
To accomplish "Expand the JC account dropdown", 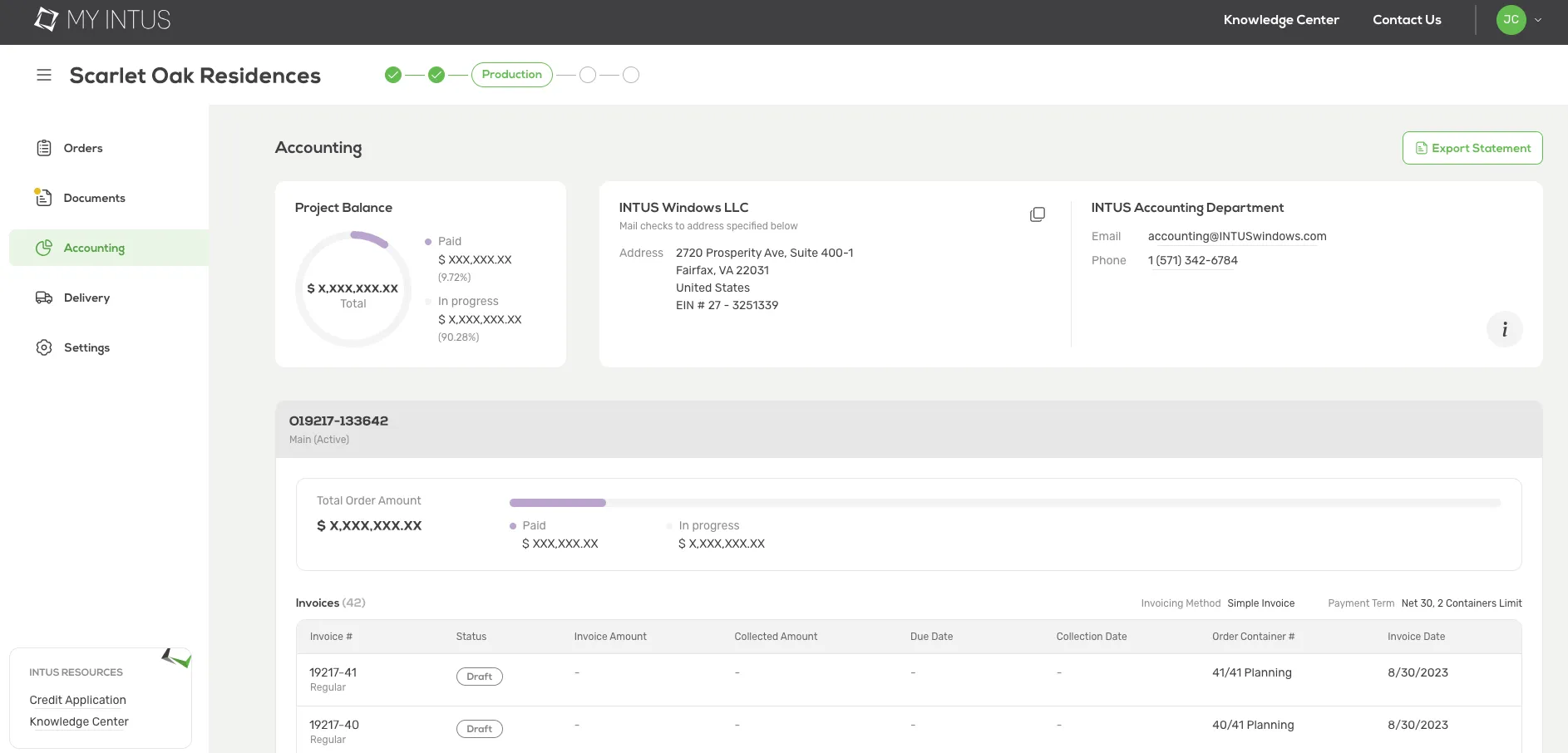I will tap(1520, 19).
